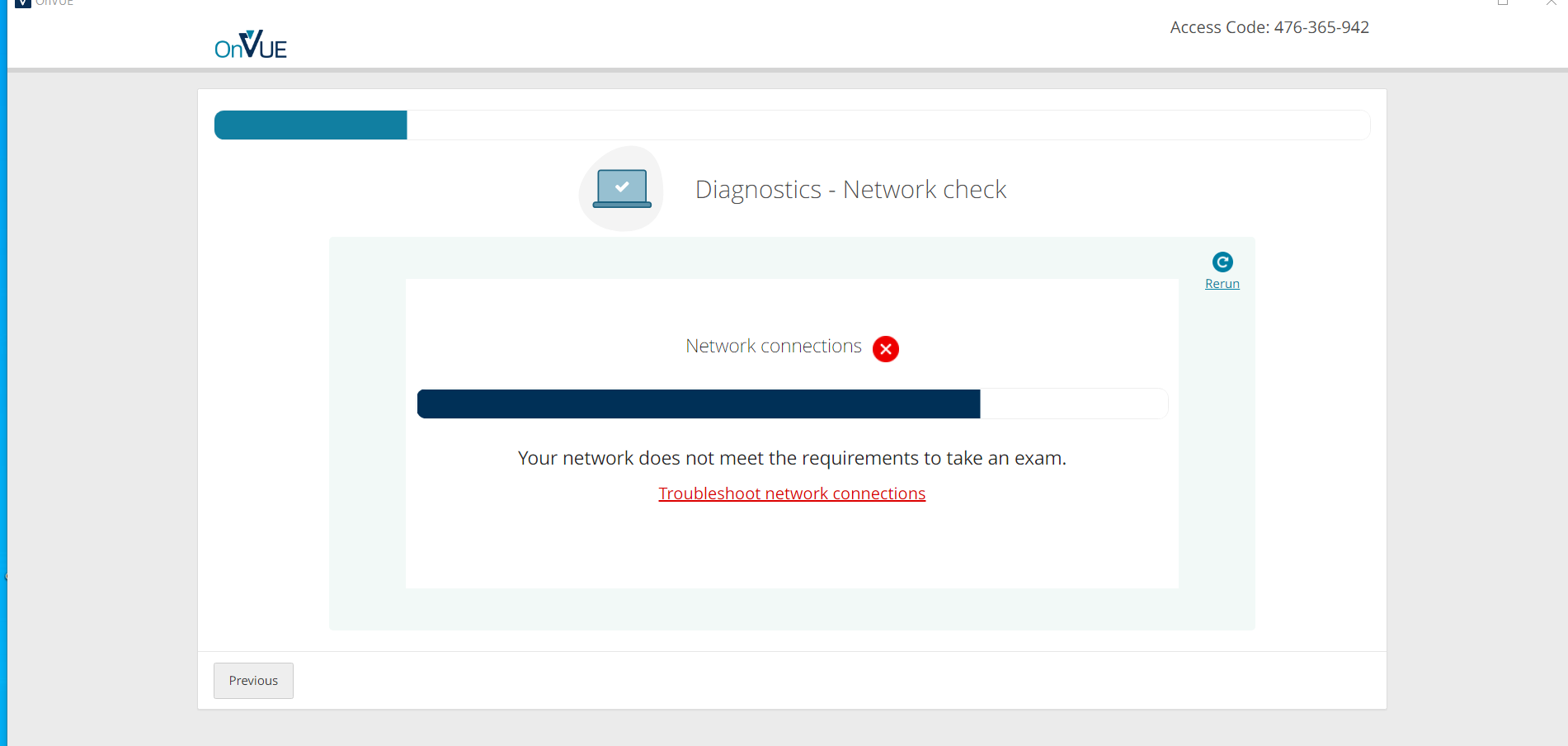Open the Troubleshoot network connections link
This screenshot has height=746, width=1568.
791,493
